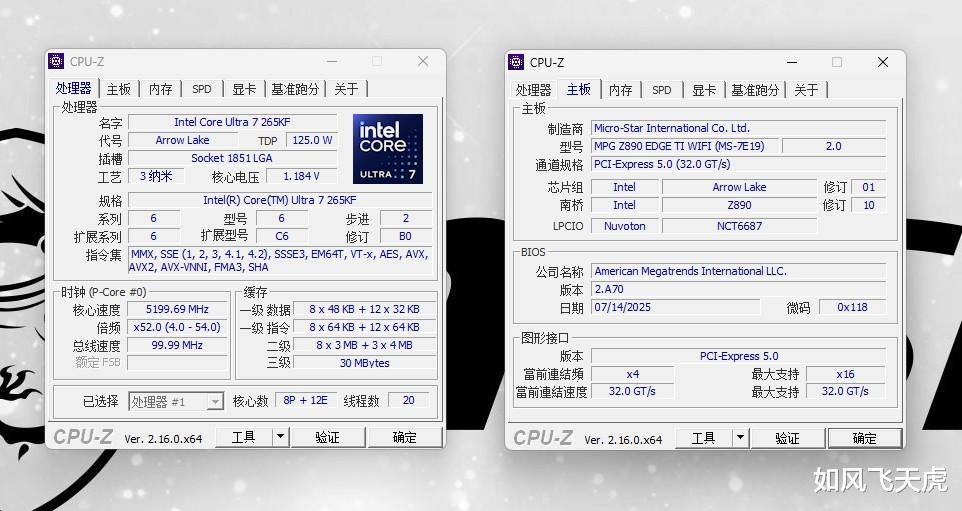Click the Z890 southbridge value
962x511 pixels.
739,205
